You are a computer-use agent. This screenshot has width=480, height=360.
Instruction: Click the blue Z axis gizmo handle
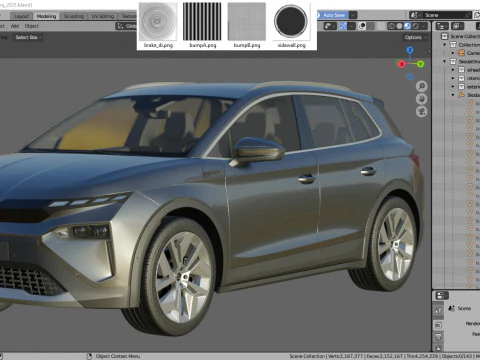click(x=410, y=50)
